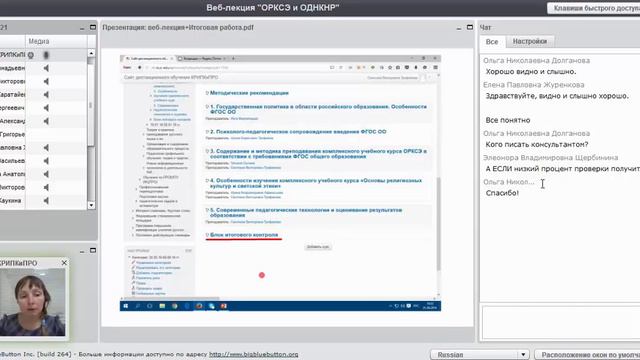Click chat message 'Все понятно'
This screenshot has width=640, height=360.
tap(508, 120)
